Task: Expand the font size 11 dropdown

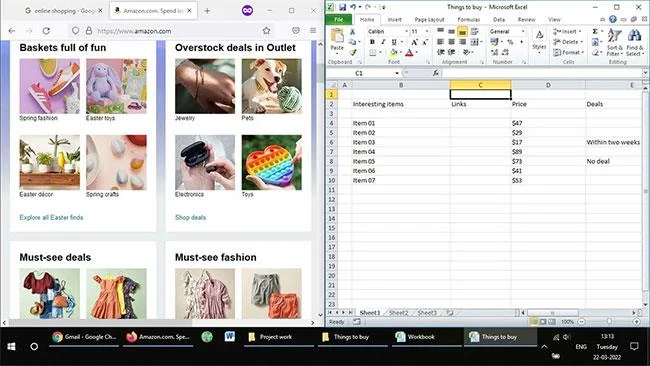Action: coord(427,32)
